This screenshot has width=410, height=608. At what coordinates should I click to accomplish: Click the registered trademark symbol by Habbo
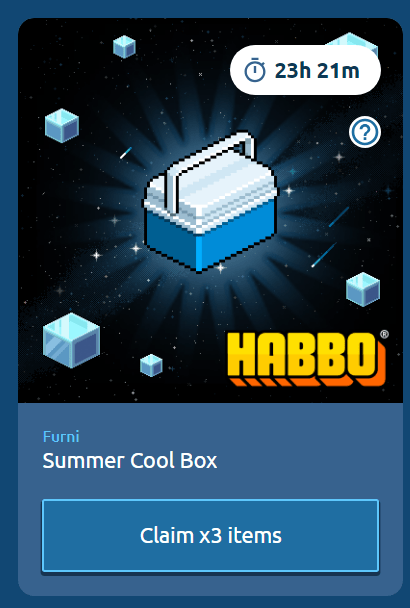pos(384,334)
